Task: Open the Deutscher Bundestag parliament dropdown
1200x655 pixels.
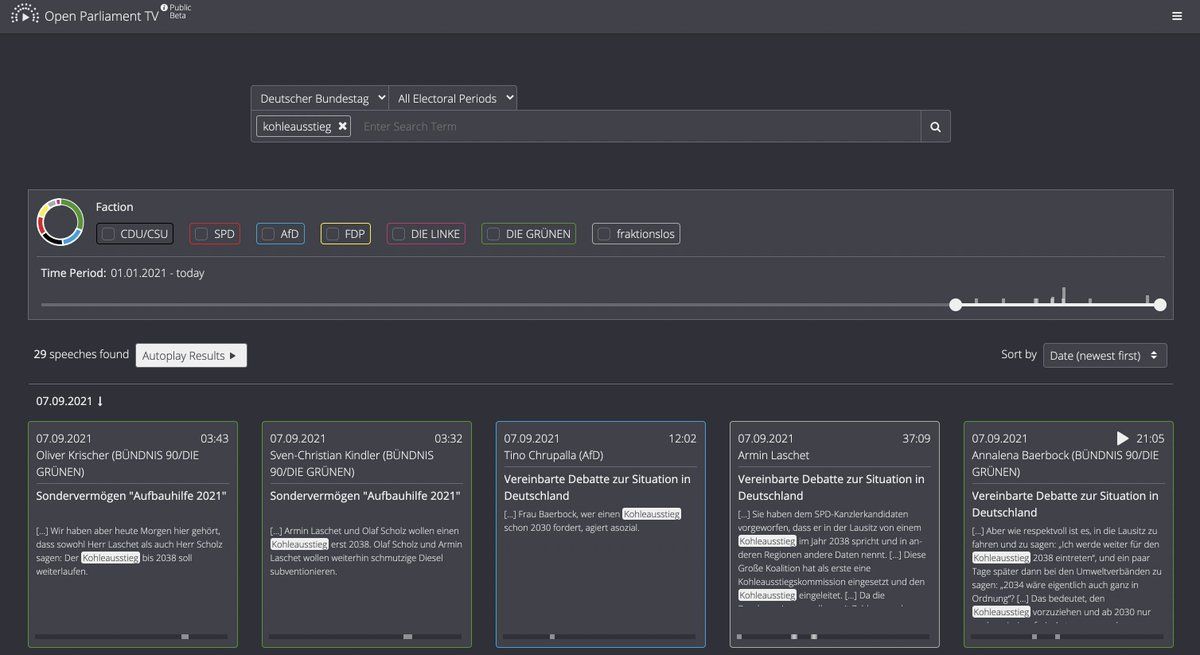Action: coord(320,98)
